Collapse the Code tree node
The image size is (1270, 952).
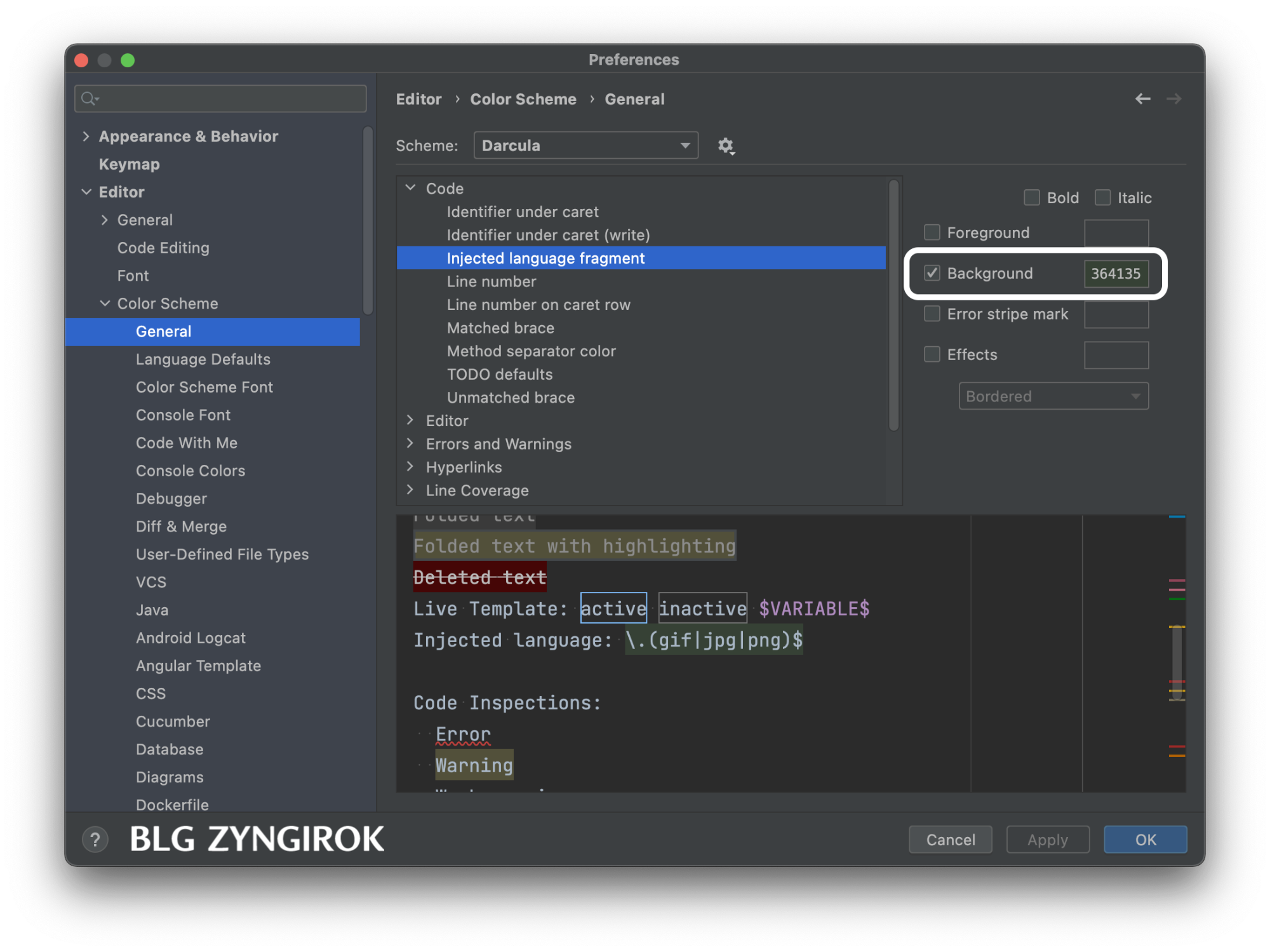point(411,188)
